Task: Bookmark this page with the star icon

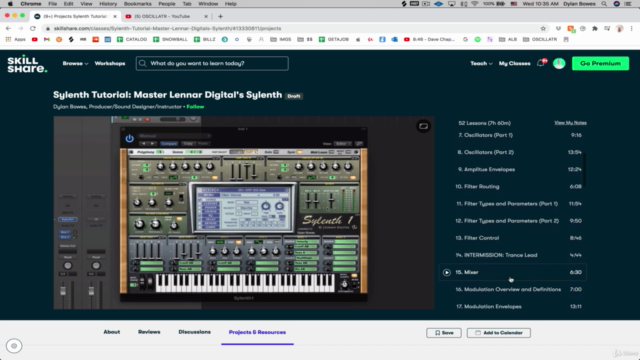Action: coord(543,29)
